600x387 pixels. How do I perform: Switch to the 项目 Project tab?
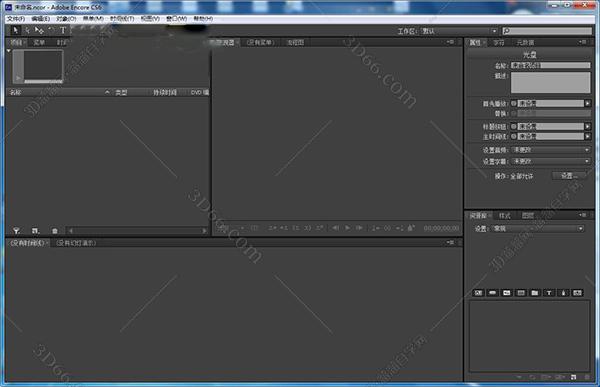16,42
